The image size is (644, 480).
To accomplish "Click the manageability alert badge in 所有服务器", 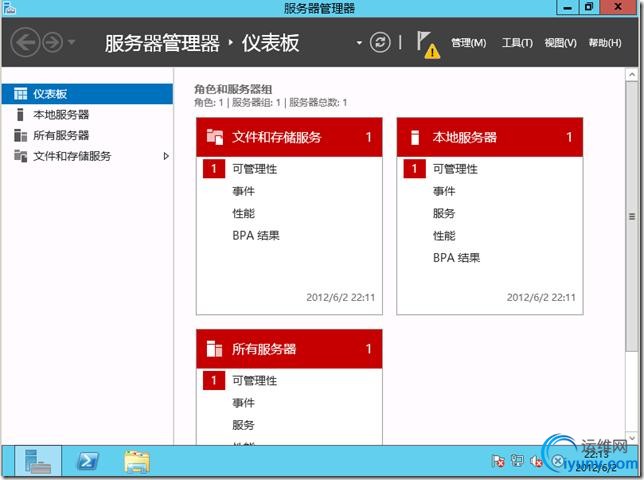I will (214, 381).
